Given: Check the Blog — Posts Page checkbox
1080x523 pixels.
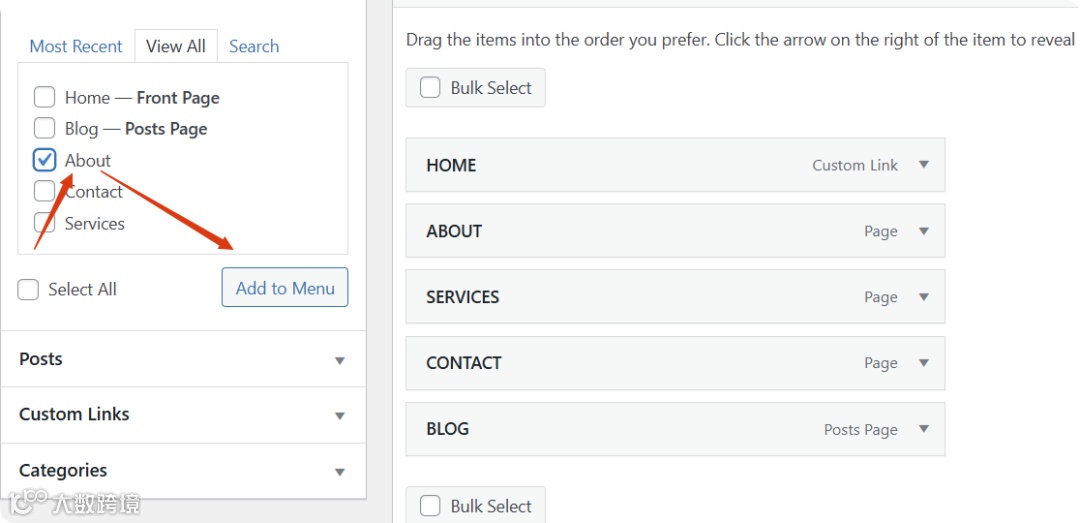Looking at the screenshot, I should (x=44, y=128).
